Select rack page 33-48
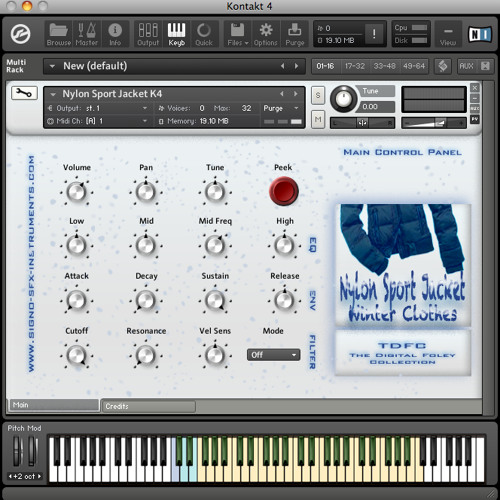The width and height of the screenshot is (500, 500). pos(384,66)
